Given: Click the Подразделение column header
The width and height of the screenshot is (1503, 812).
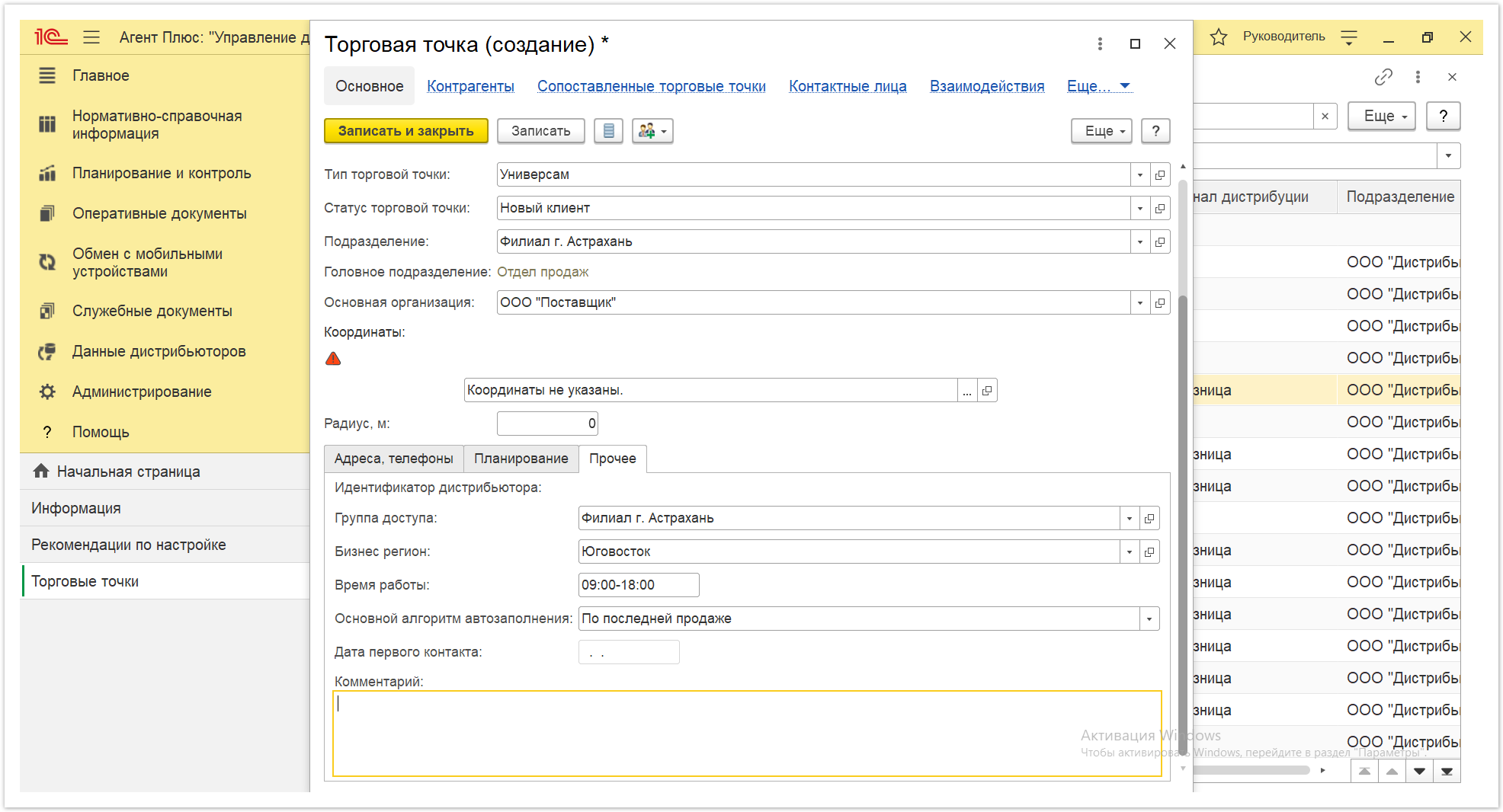Looking at the screenshot, I should pyautogui.click(x=1399, y=197).
